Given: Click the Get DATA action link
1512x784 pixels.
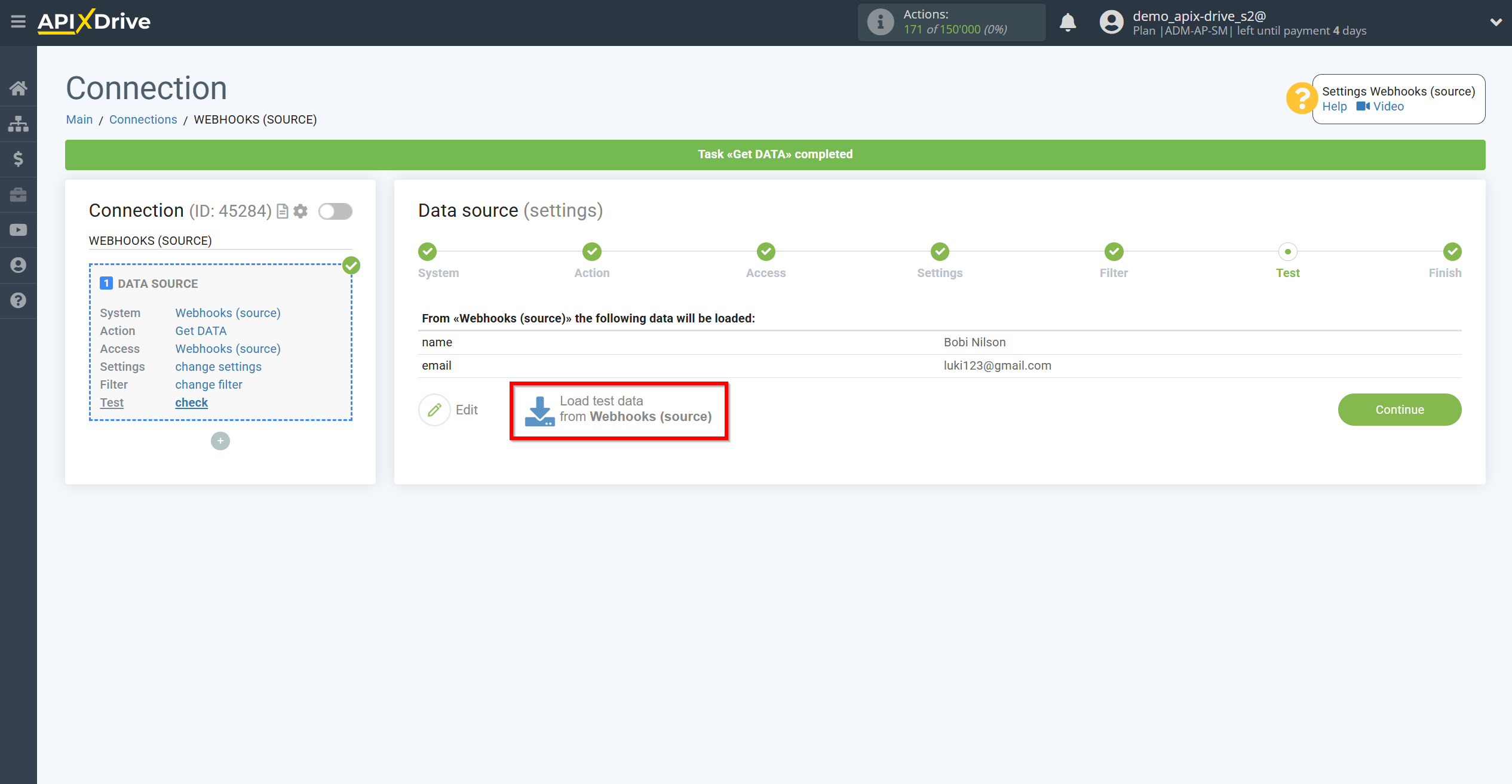Looking at the screenshot, I should (201, 331).
